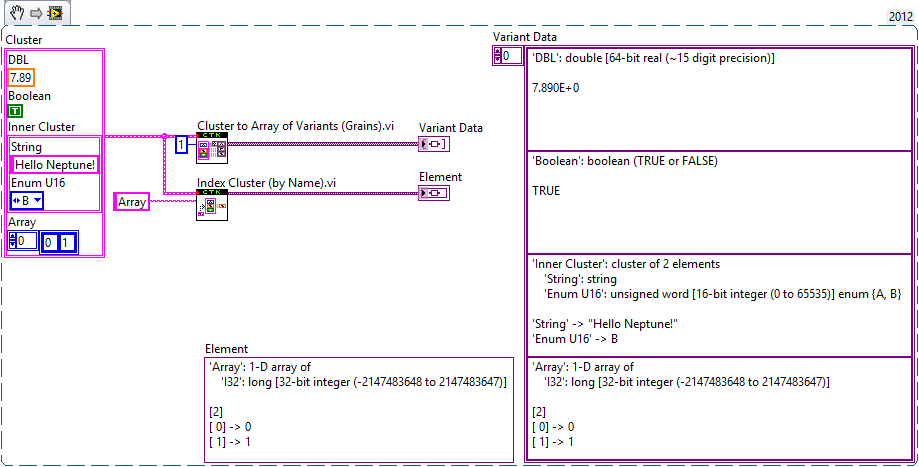Toggle the Boolean T constant
919x467 pixels.
15,111
